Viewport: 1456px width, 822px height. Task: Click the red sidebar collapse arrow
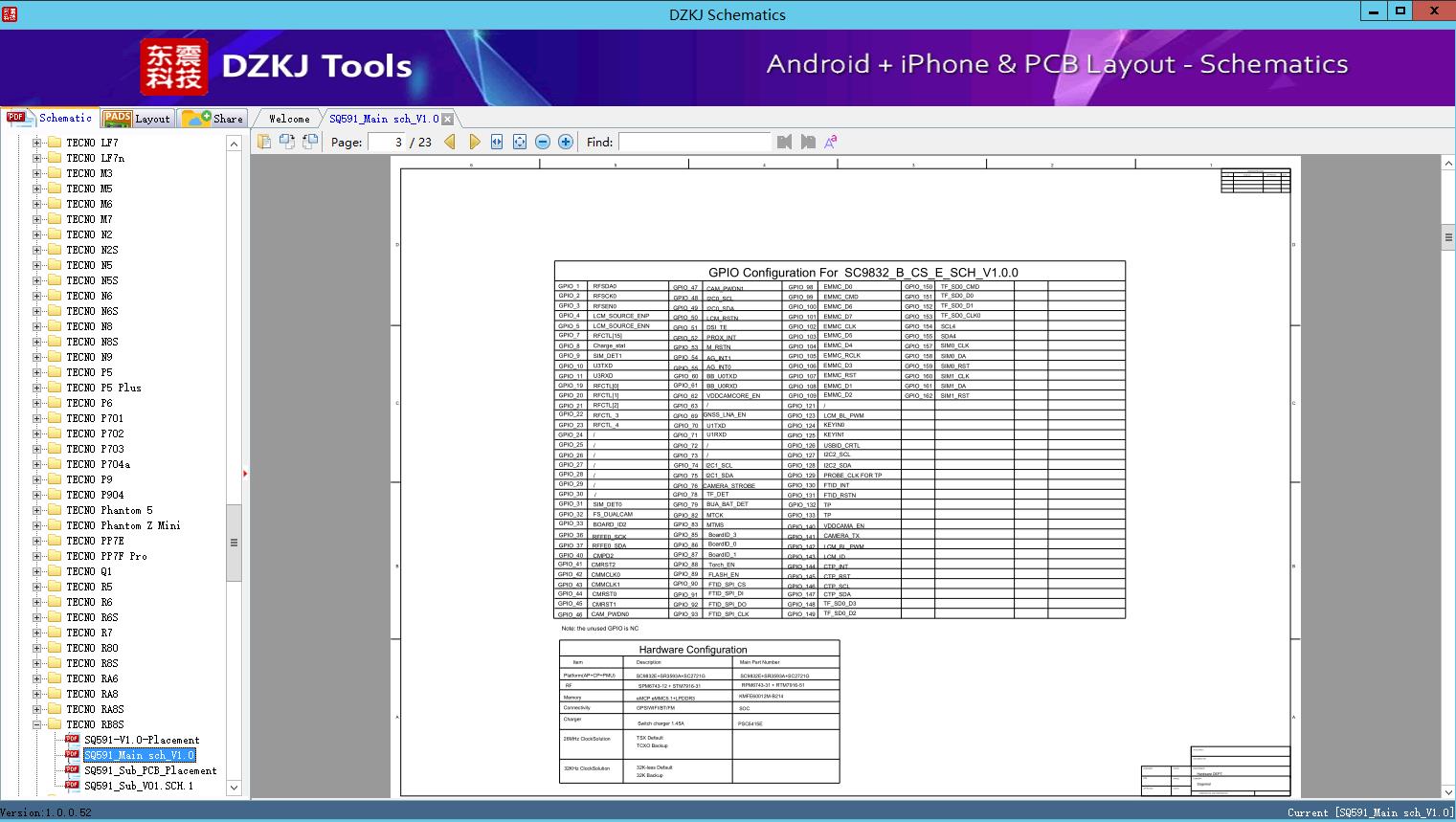[245, 473]
